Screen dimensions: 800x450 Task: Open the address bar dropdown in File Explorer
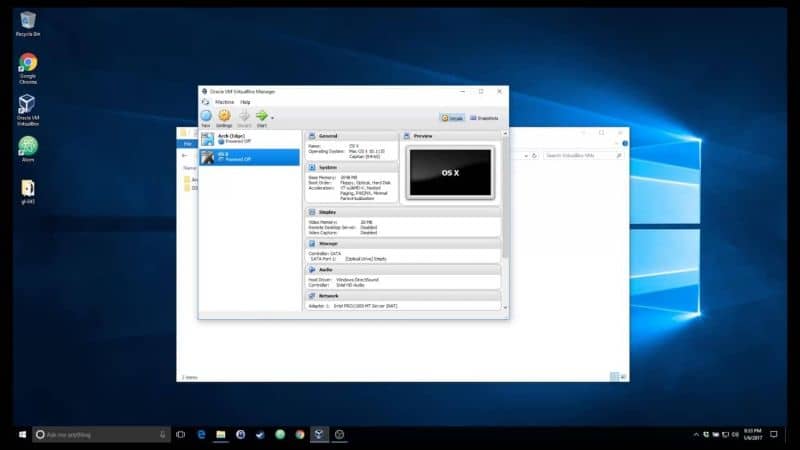coord(526,156)
